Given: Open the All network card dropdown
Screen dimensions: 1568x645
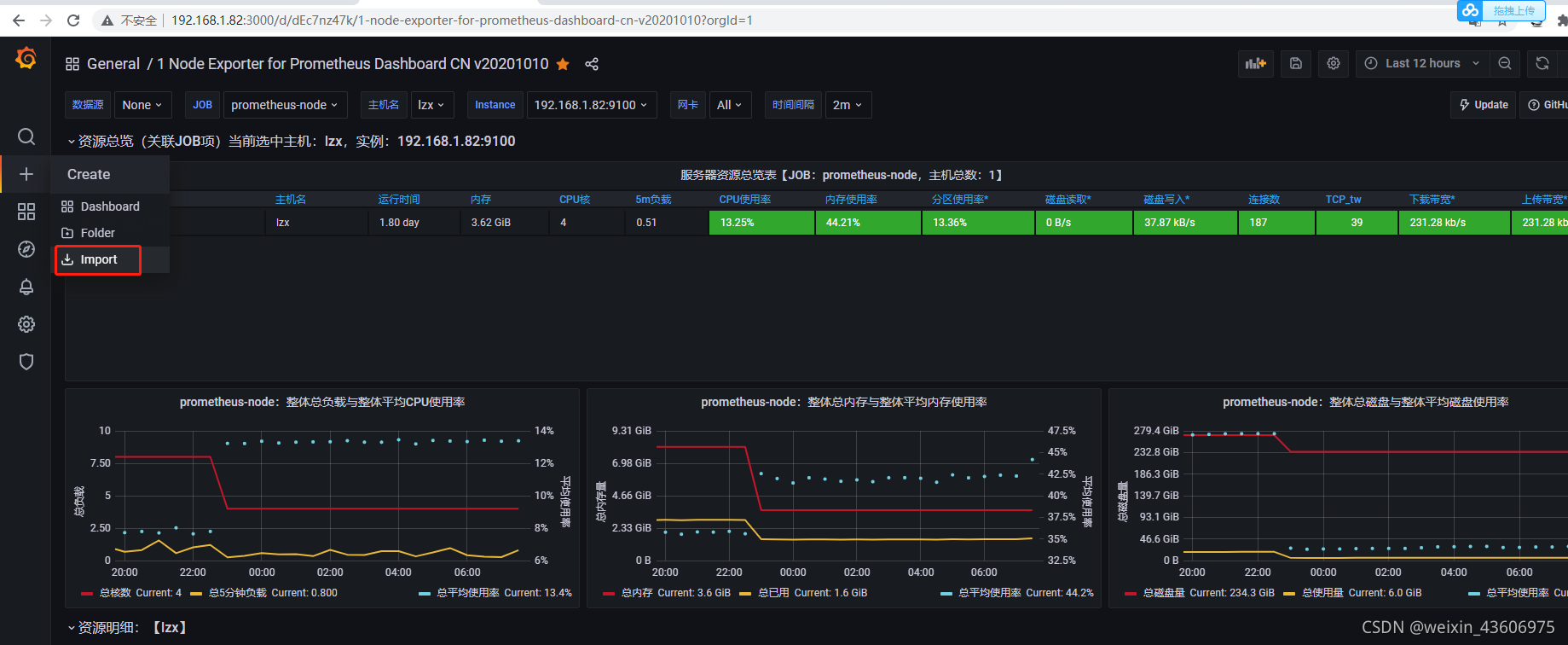Looking at the screenshot, I should pos(730,105).
